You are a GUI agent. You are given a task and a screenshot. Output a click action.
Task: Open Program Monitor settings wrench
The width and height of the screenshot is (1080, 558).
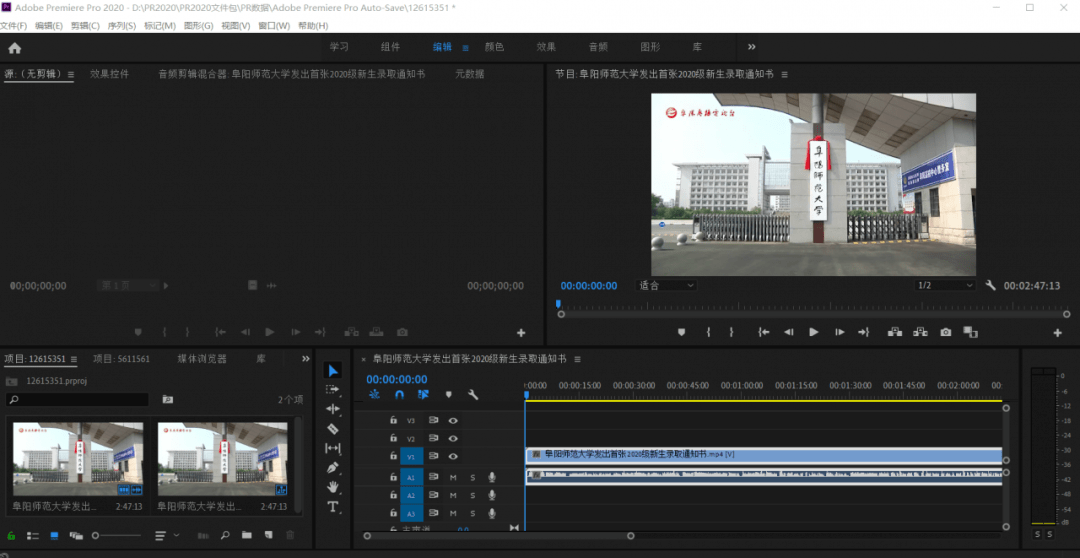(990, 285)
